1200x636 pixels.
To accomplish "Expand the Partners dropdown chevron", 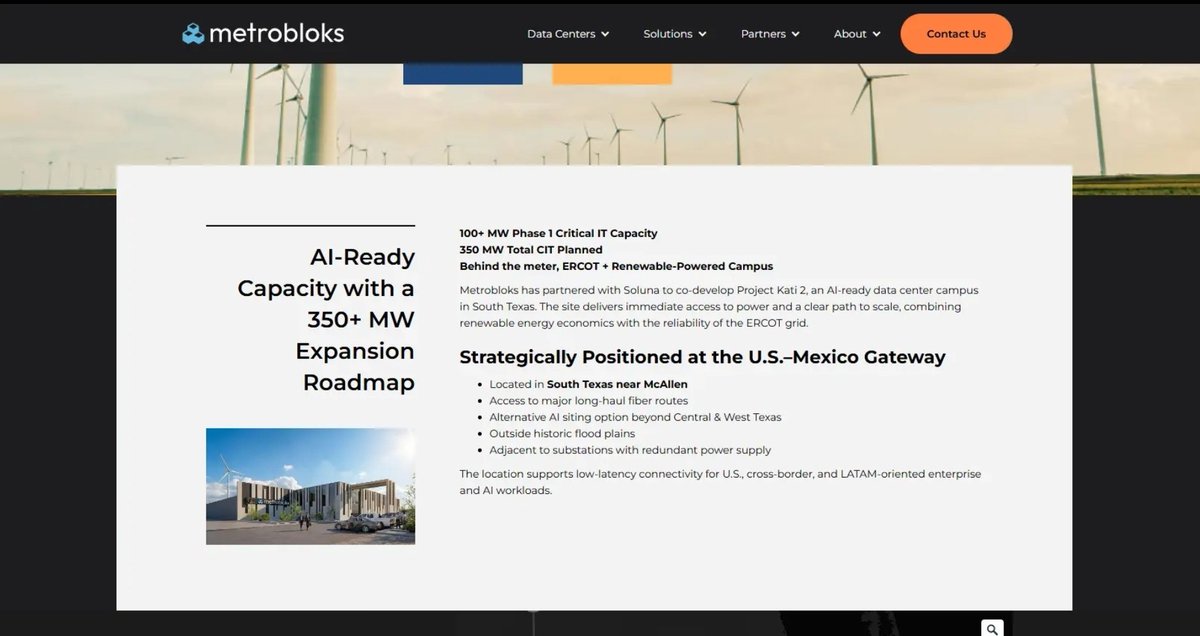I will 795,34.
